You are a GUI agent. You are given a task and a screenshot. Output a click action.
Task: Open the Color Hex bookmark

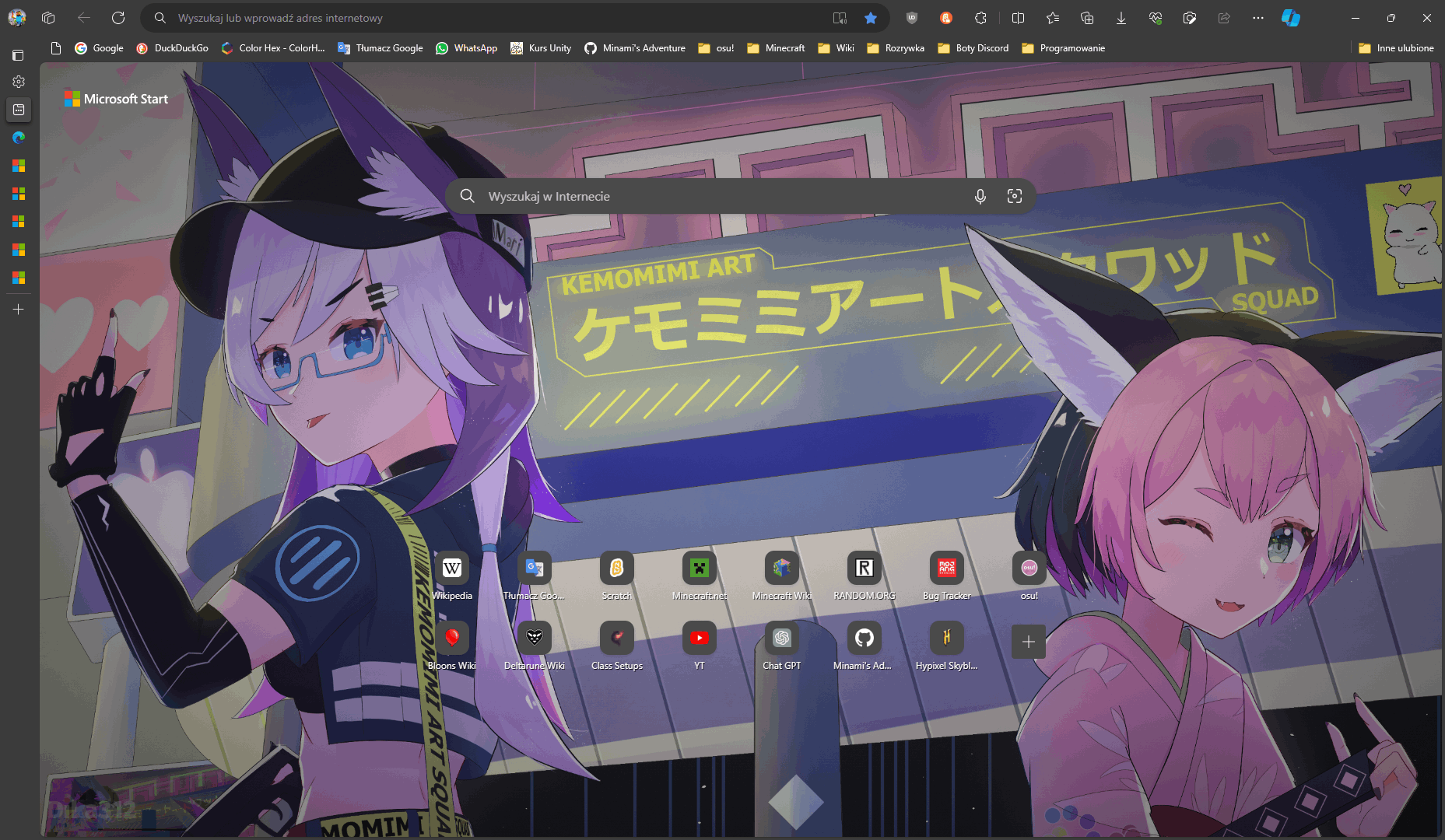[x=272, y=48]
